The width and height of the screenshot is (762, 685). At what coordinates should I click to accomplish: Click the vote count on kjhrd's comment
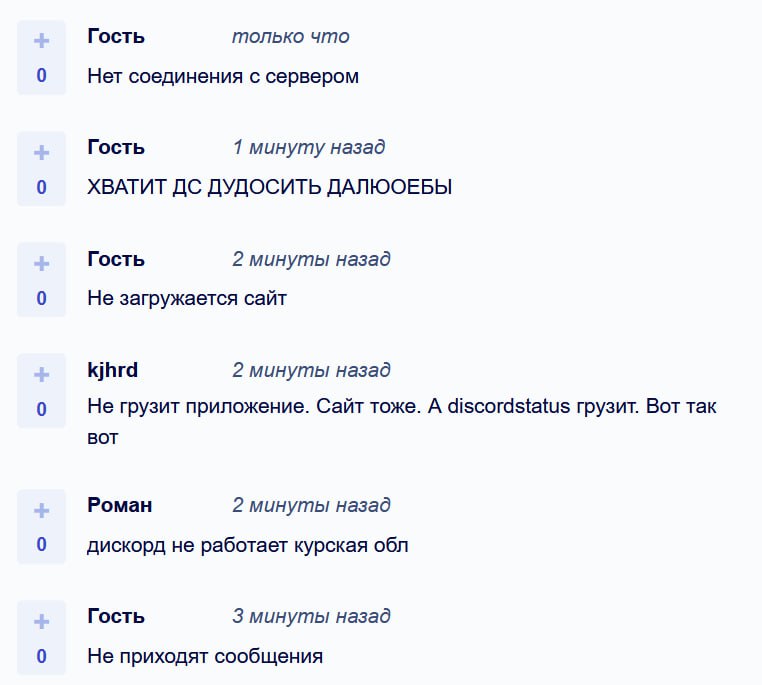[x=41, y=409]
